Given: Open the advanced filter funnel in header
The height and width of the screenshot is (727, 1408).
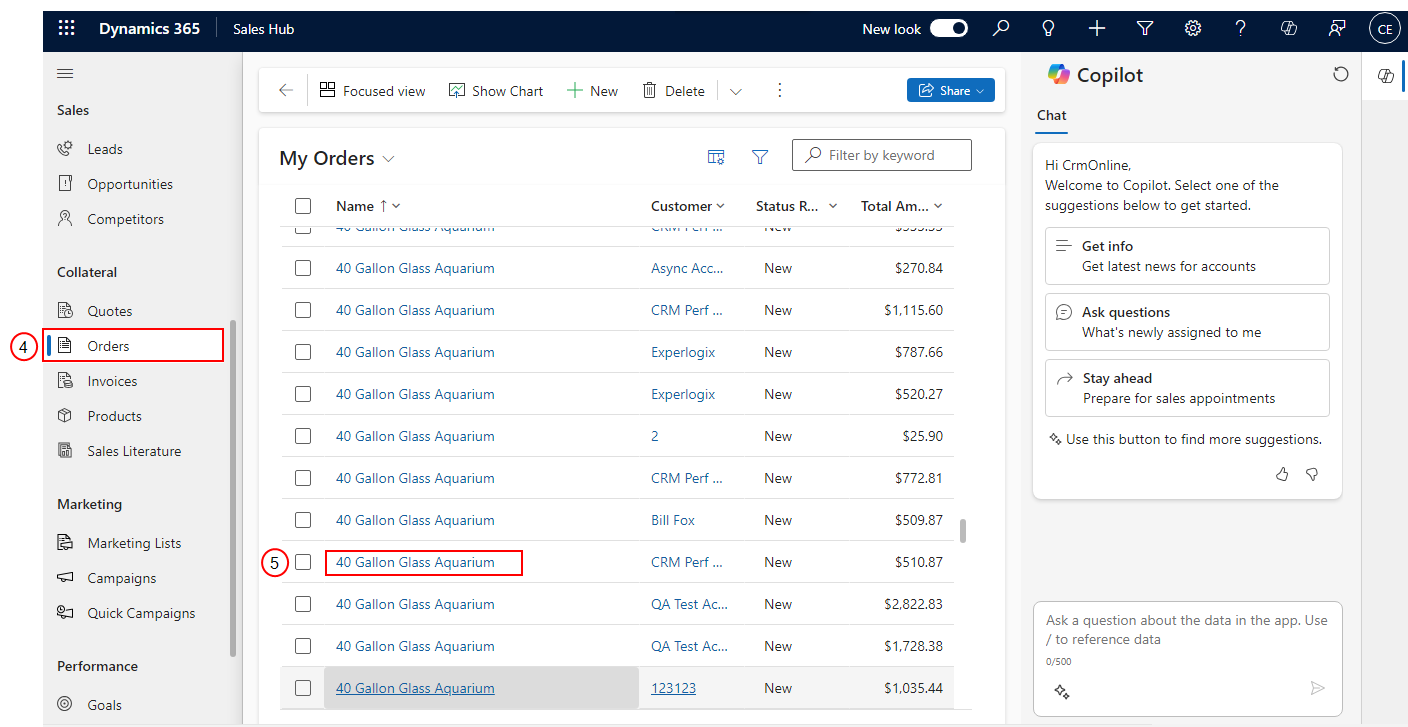Looking at the screenshot, I should pos(1145,29).
